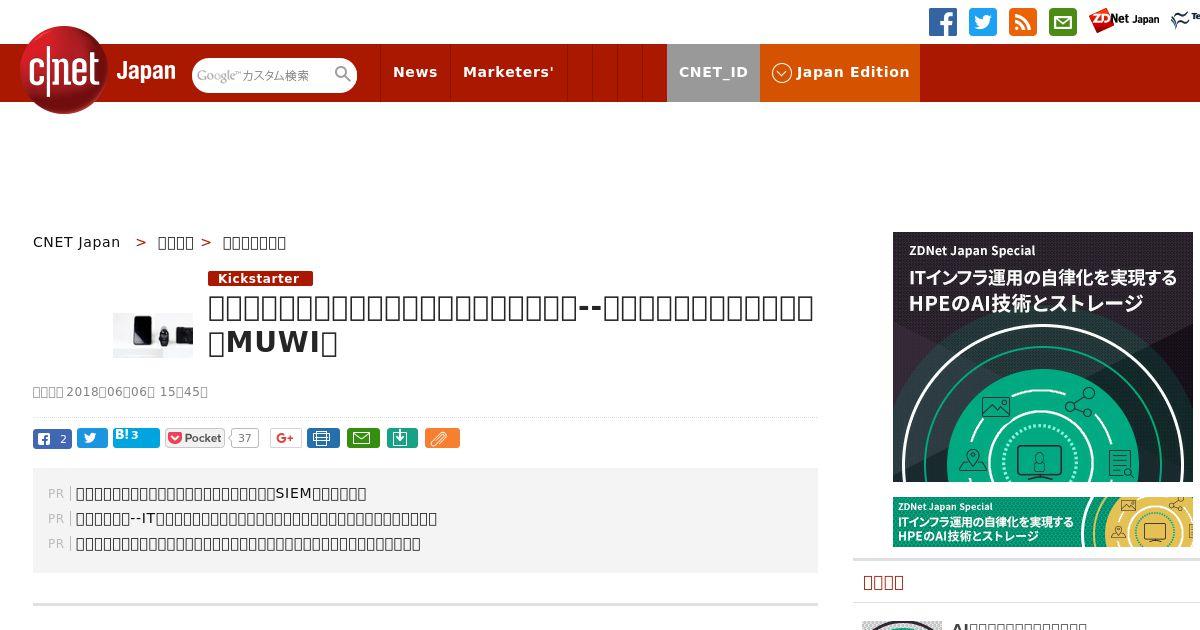The height and width of the screenshot is (630, 1200).
Task: Open the small ZDNet Japan Special banner
Action: (x=1042, y=522)
